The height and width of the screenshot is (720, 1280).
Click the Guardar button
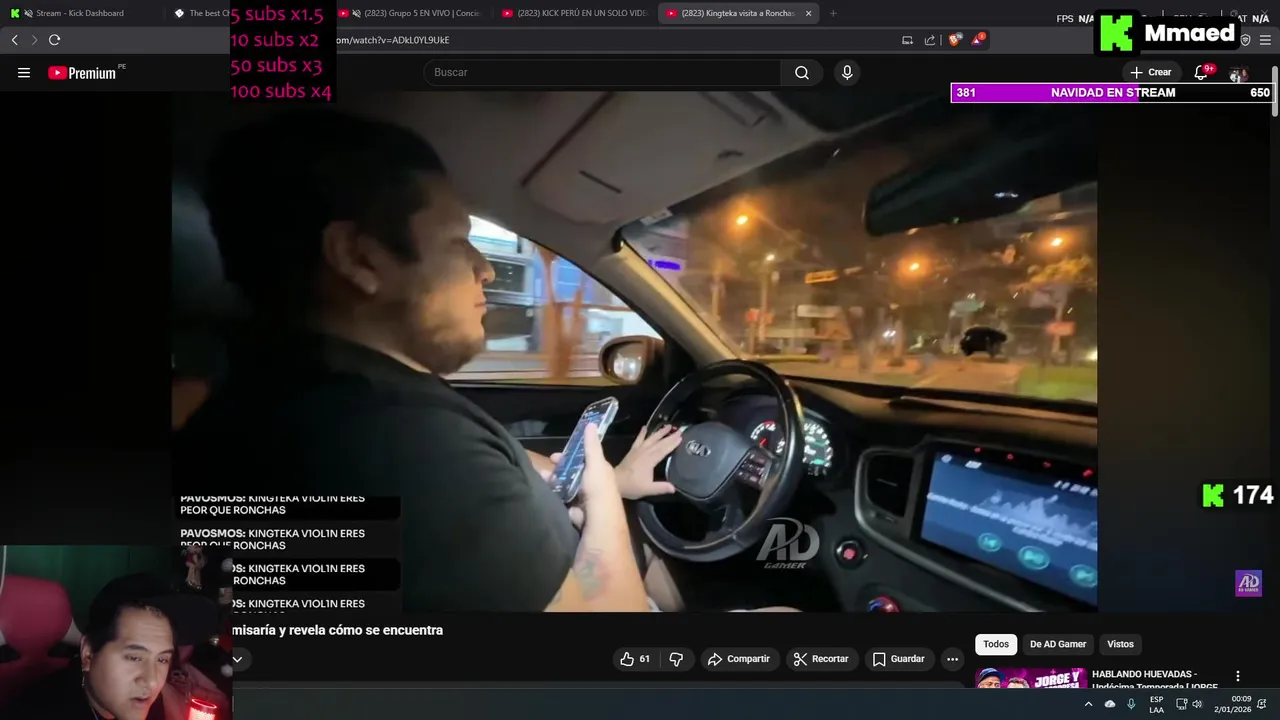898,659
